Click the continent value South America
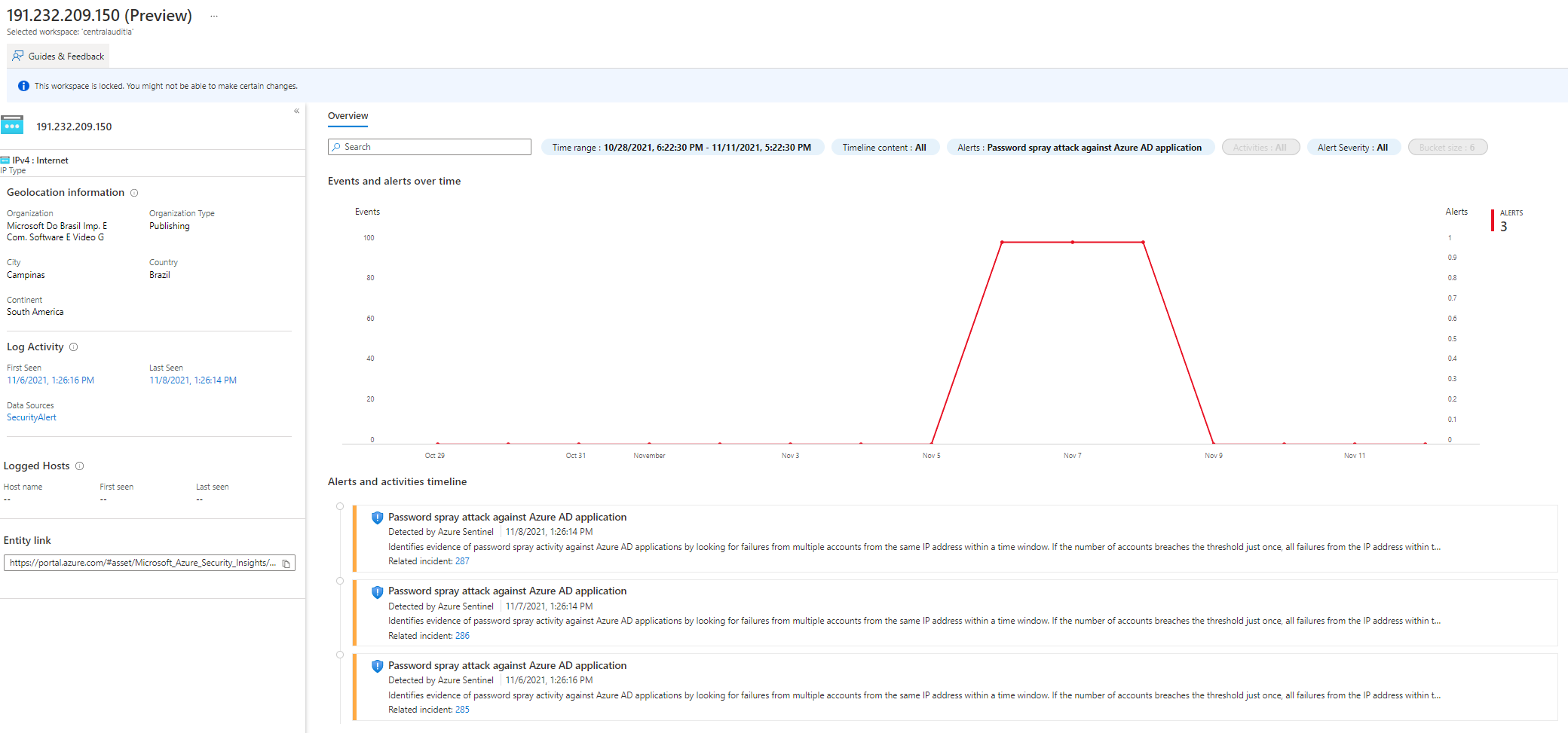1568x733 pixels. 35,312
